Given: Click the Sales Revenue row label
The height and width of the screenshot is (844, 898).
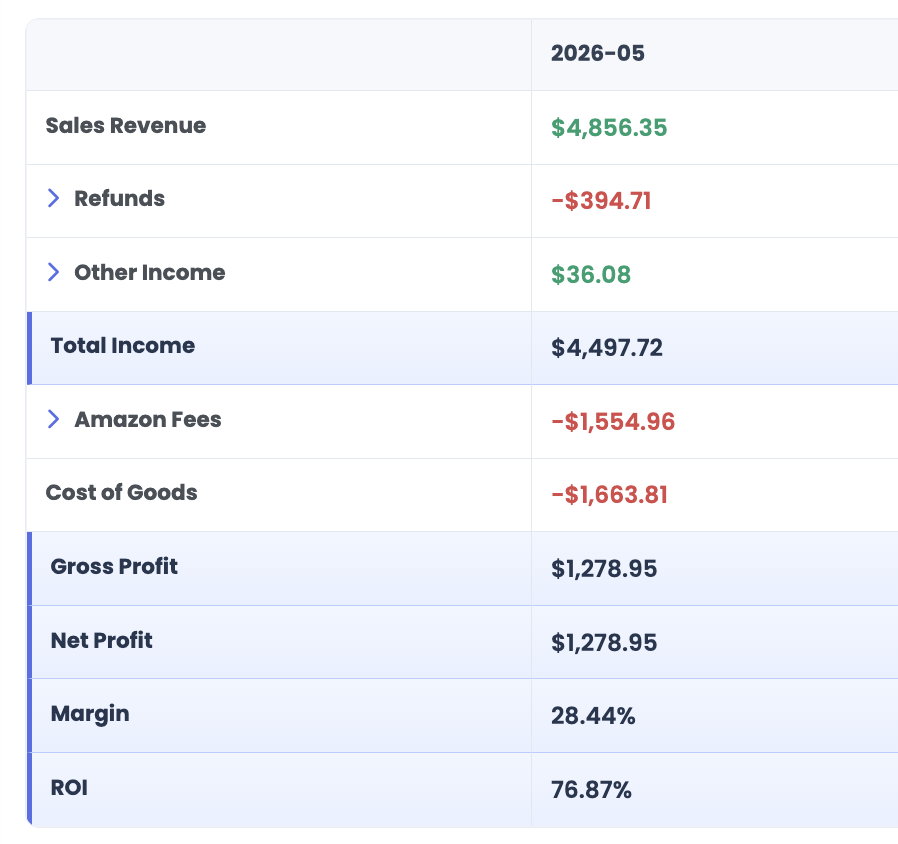Looking at the screenshot, I should (x=125, y=125).
